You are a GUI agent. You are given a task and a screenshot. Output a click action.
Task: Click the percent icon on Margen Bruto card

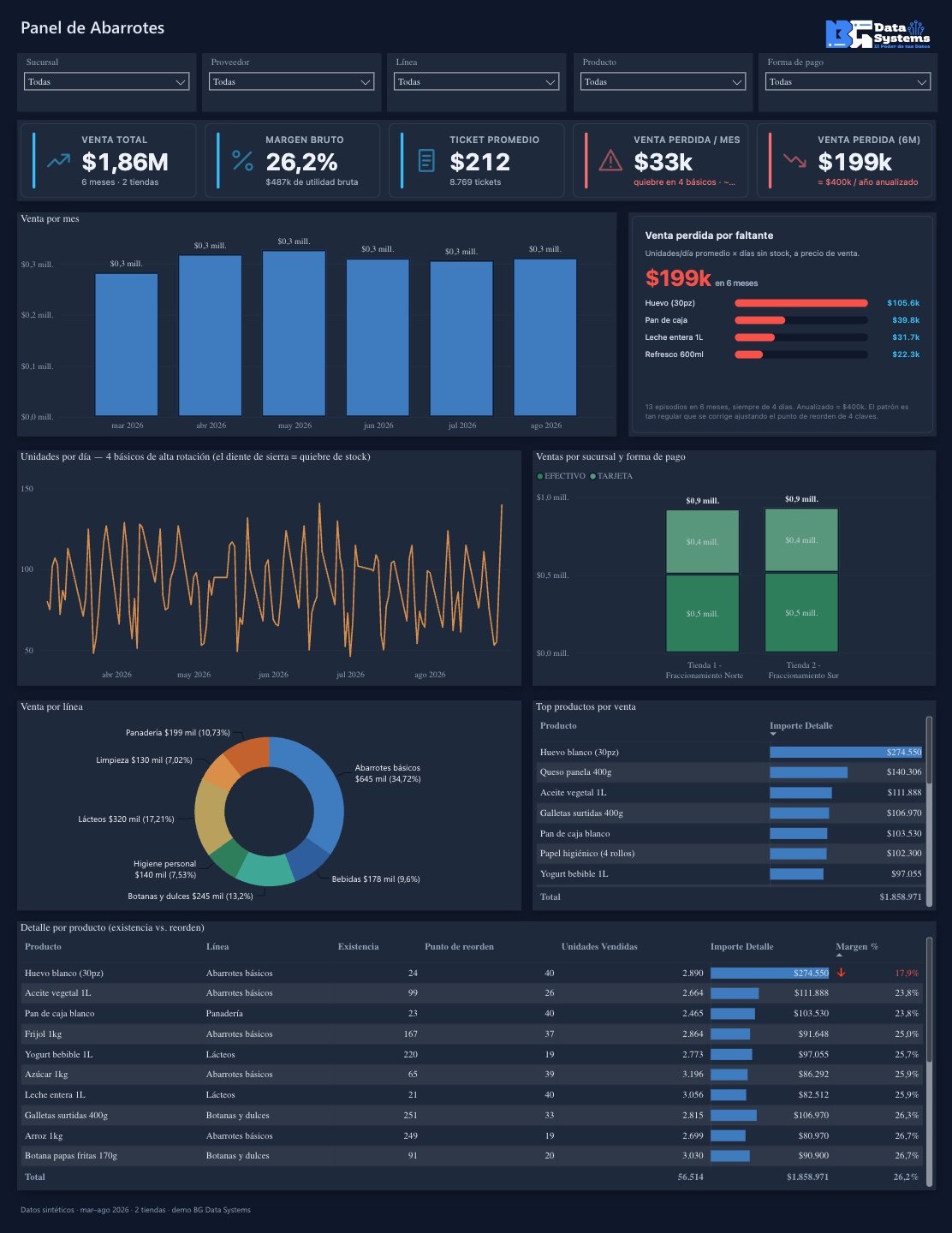point(242,160)
